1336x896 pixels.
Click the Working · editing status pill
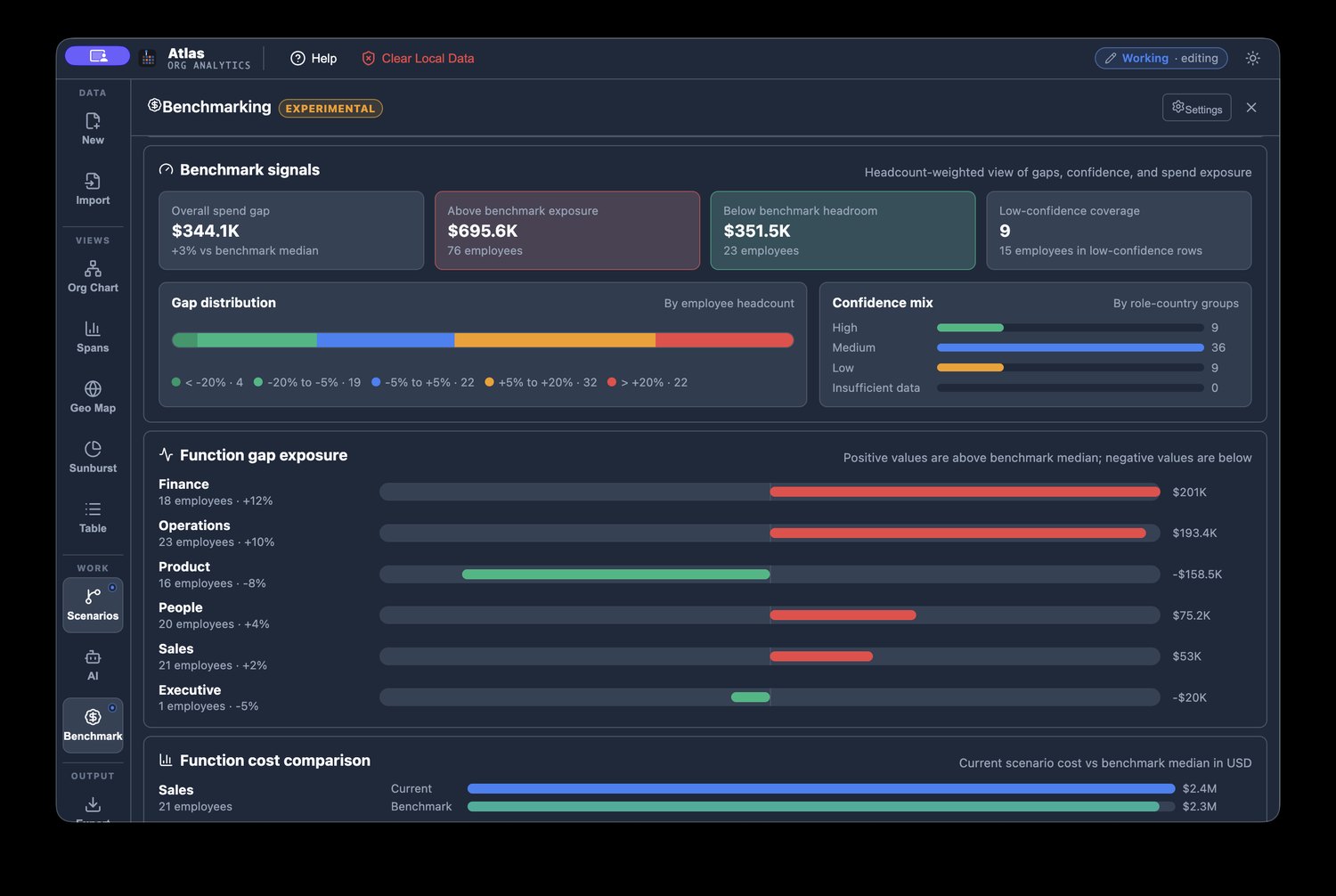click(1161, 58)
